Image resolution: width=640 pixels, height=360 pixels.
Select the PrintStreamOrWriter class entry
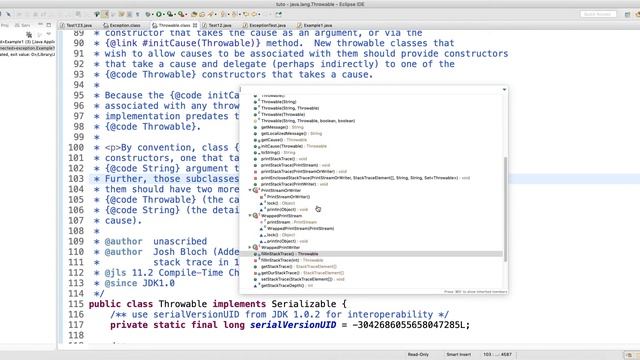click(x=281, y=191)
